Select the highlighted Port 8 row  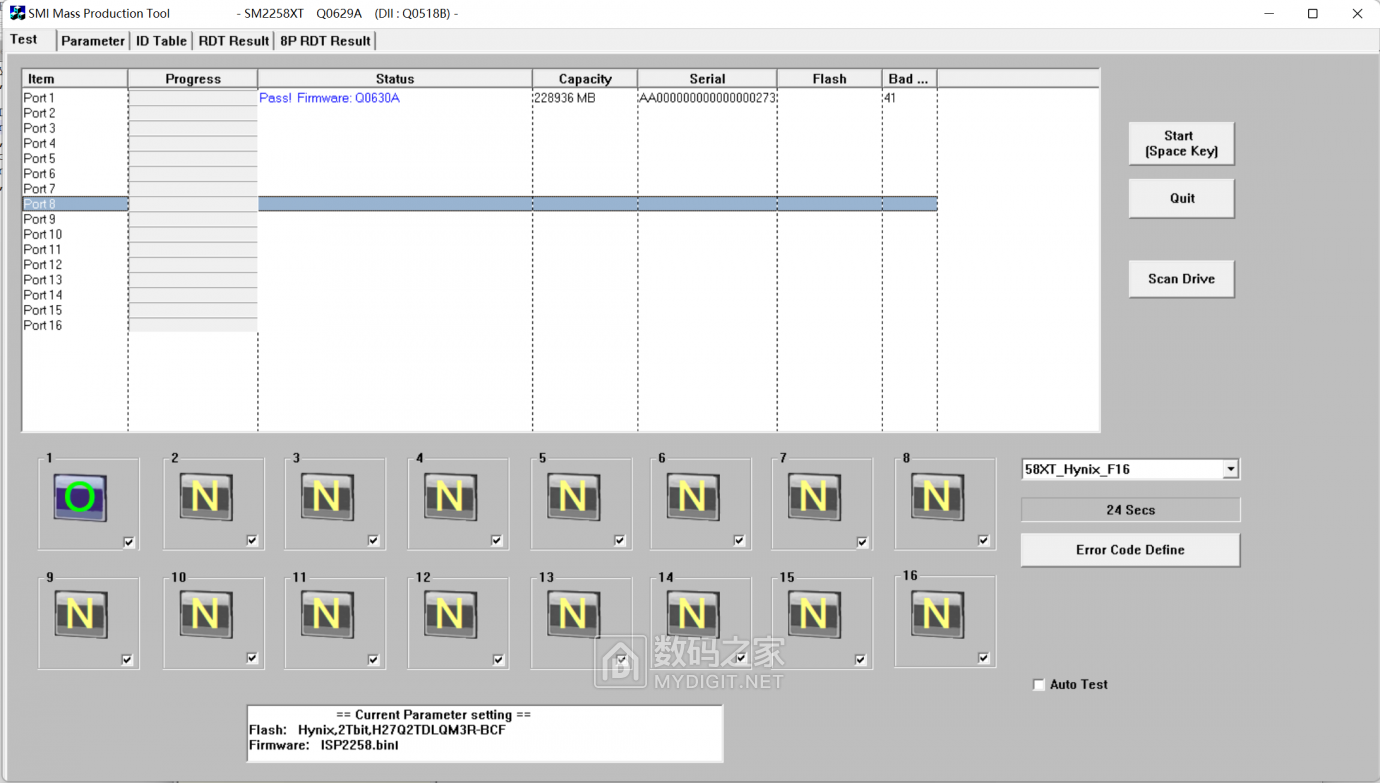(x=480, y=204)
